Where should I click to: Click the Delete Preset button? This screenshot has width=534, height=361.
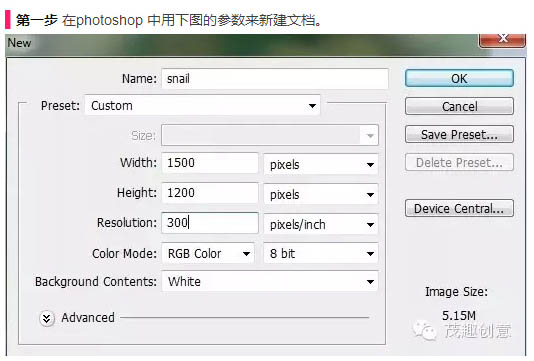pyautogui.click(x=459, y=162)
